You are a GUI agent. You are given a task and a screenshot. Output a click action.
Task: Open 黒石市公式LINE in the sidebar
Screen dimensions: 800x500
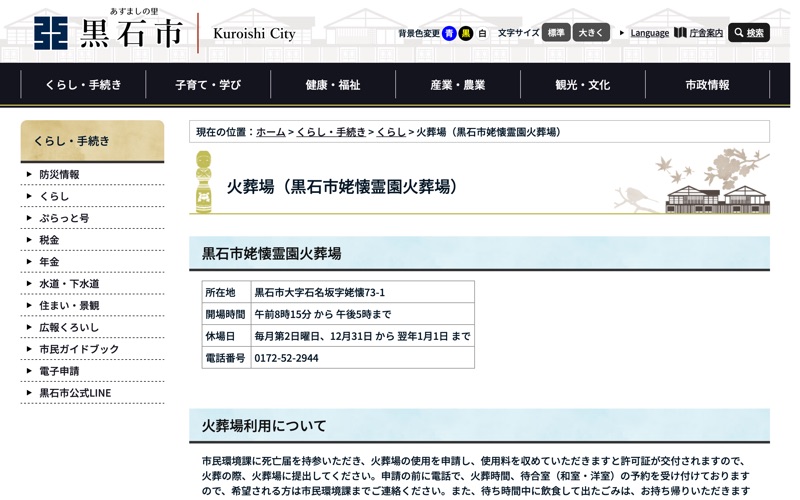pyautogui.click(x=75, y=393)
